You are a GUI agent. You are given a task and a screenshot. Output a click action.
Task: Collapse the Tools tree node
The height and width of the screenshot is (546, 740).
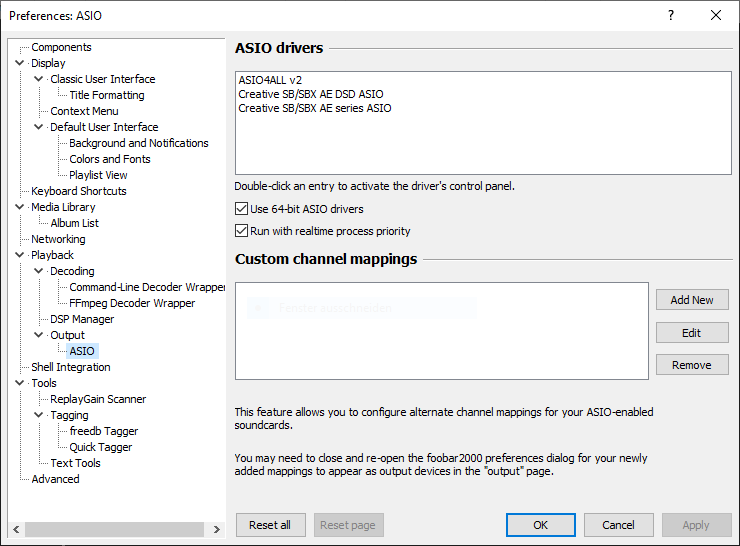20,383
